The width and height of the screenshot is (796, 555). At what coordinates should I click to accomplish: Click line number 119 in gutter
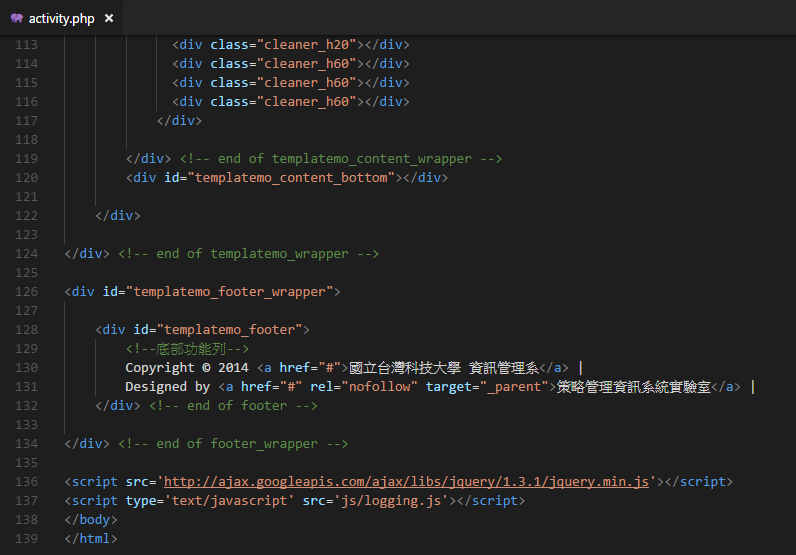(26, 158)
